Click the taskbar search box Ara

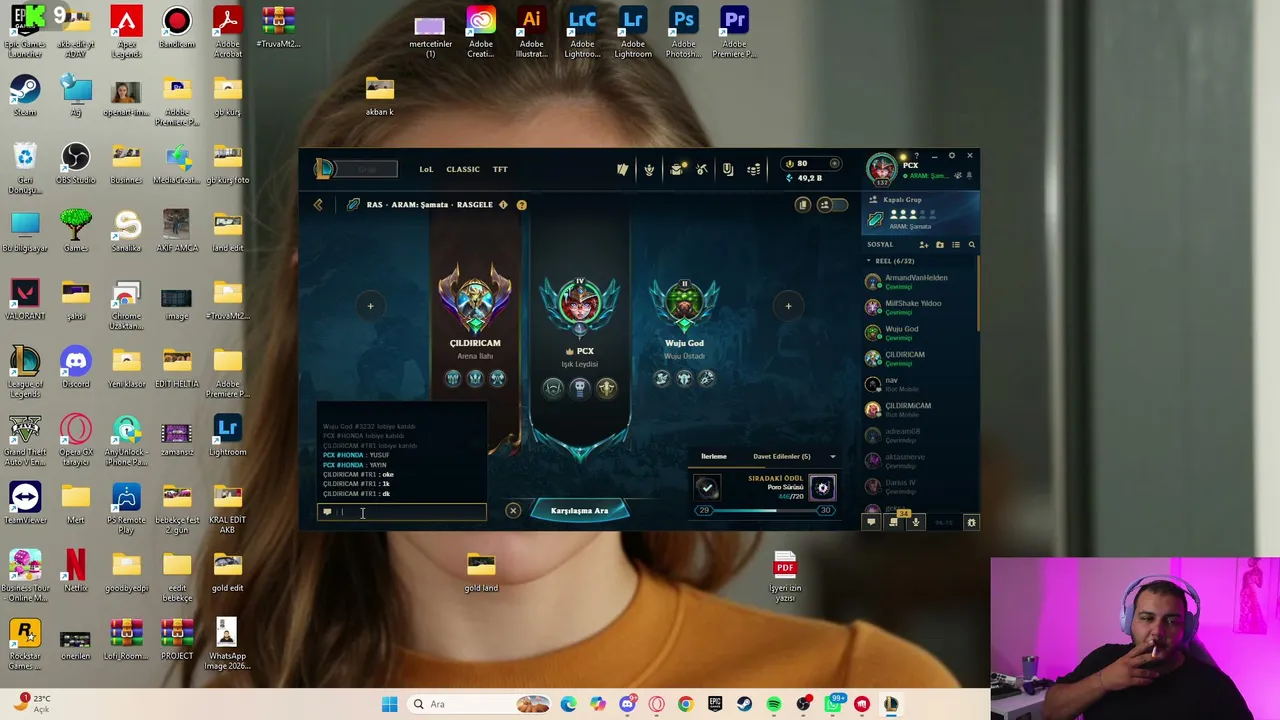pyautogui.click(x=480, y=704)
